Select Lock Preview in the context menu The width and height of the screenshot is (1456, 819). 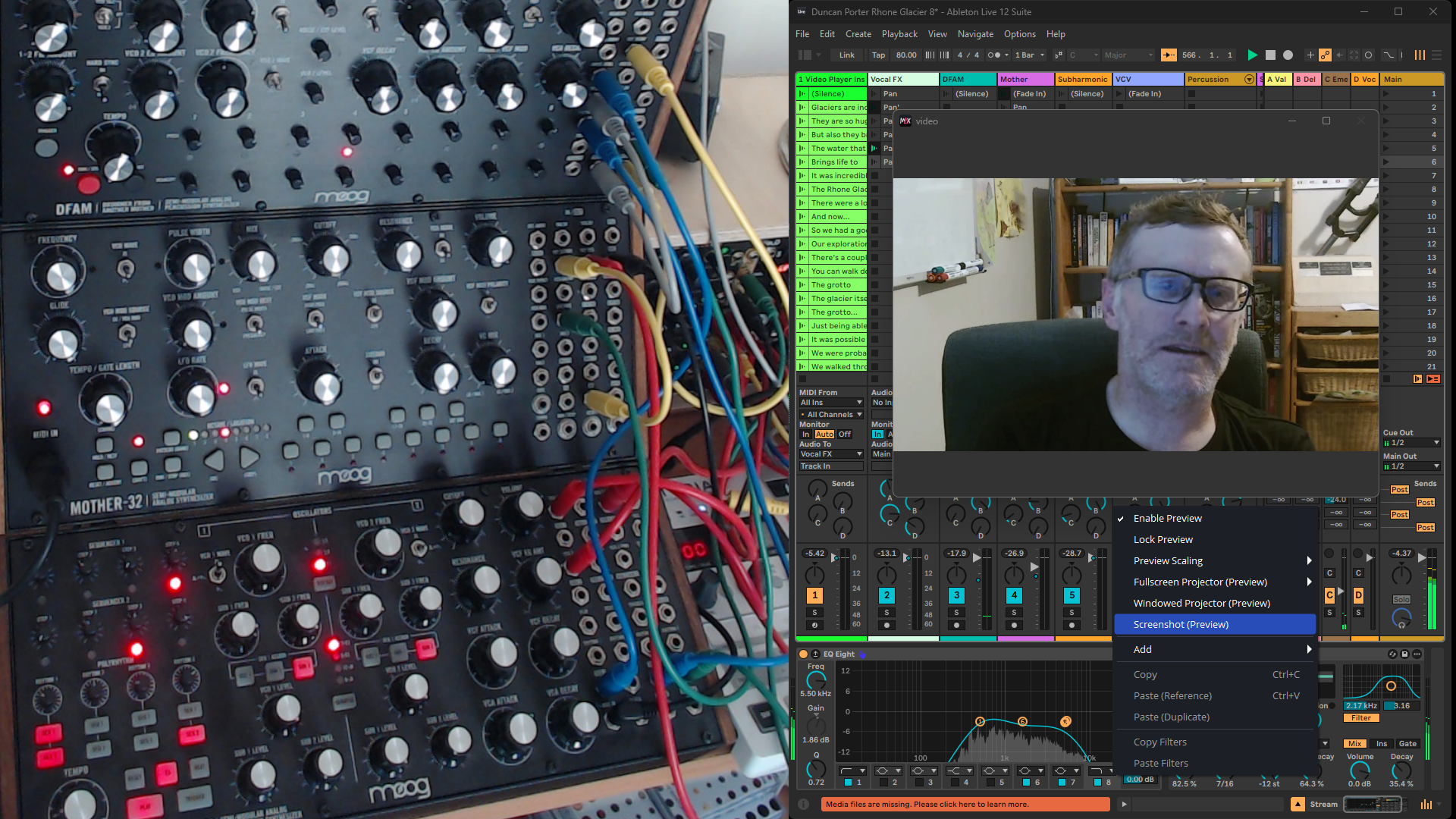[x=1215, y=540]
